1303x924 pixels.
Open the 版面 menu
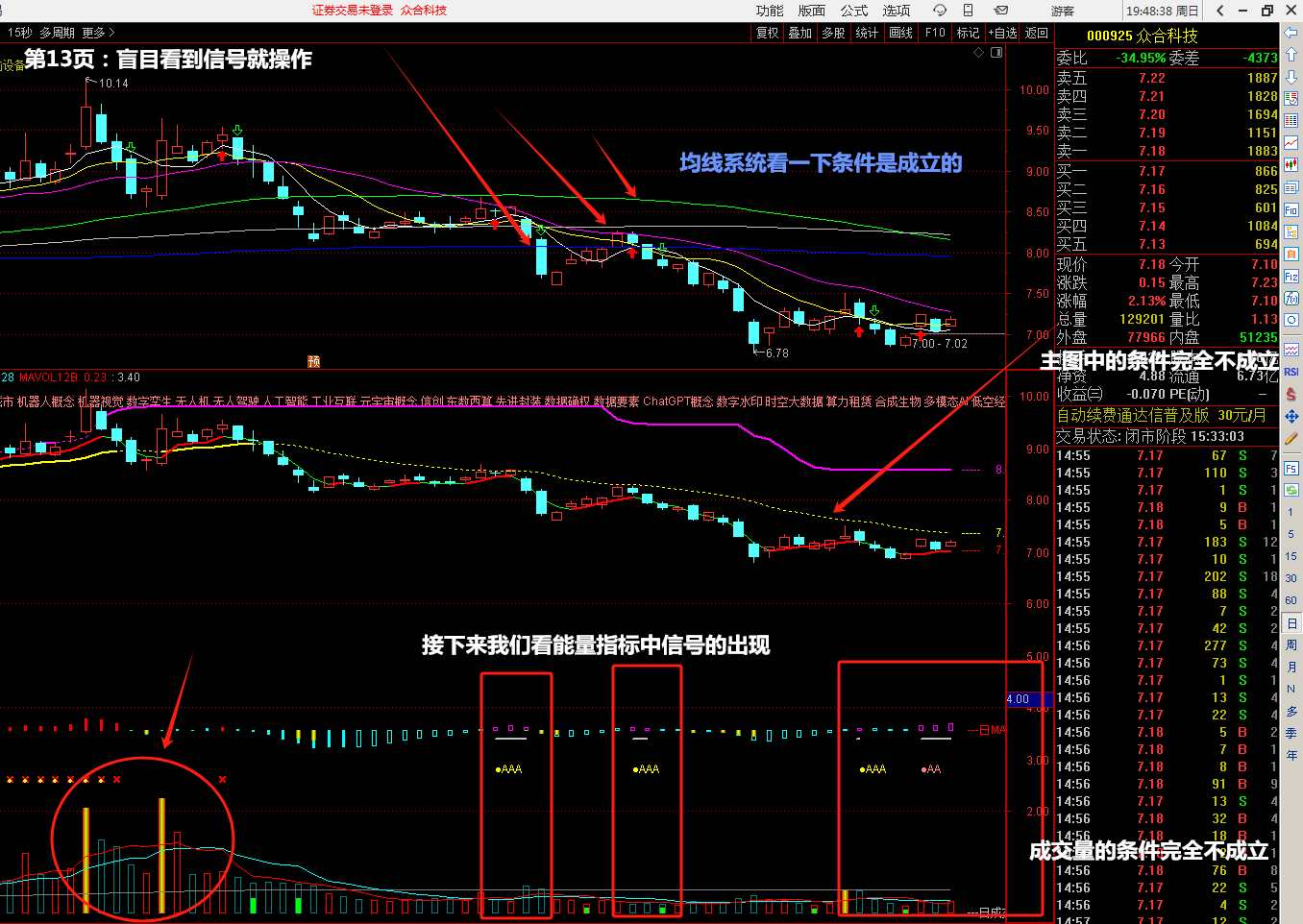pyautogui.click(x=812, y=11)
